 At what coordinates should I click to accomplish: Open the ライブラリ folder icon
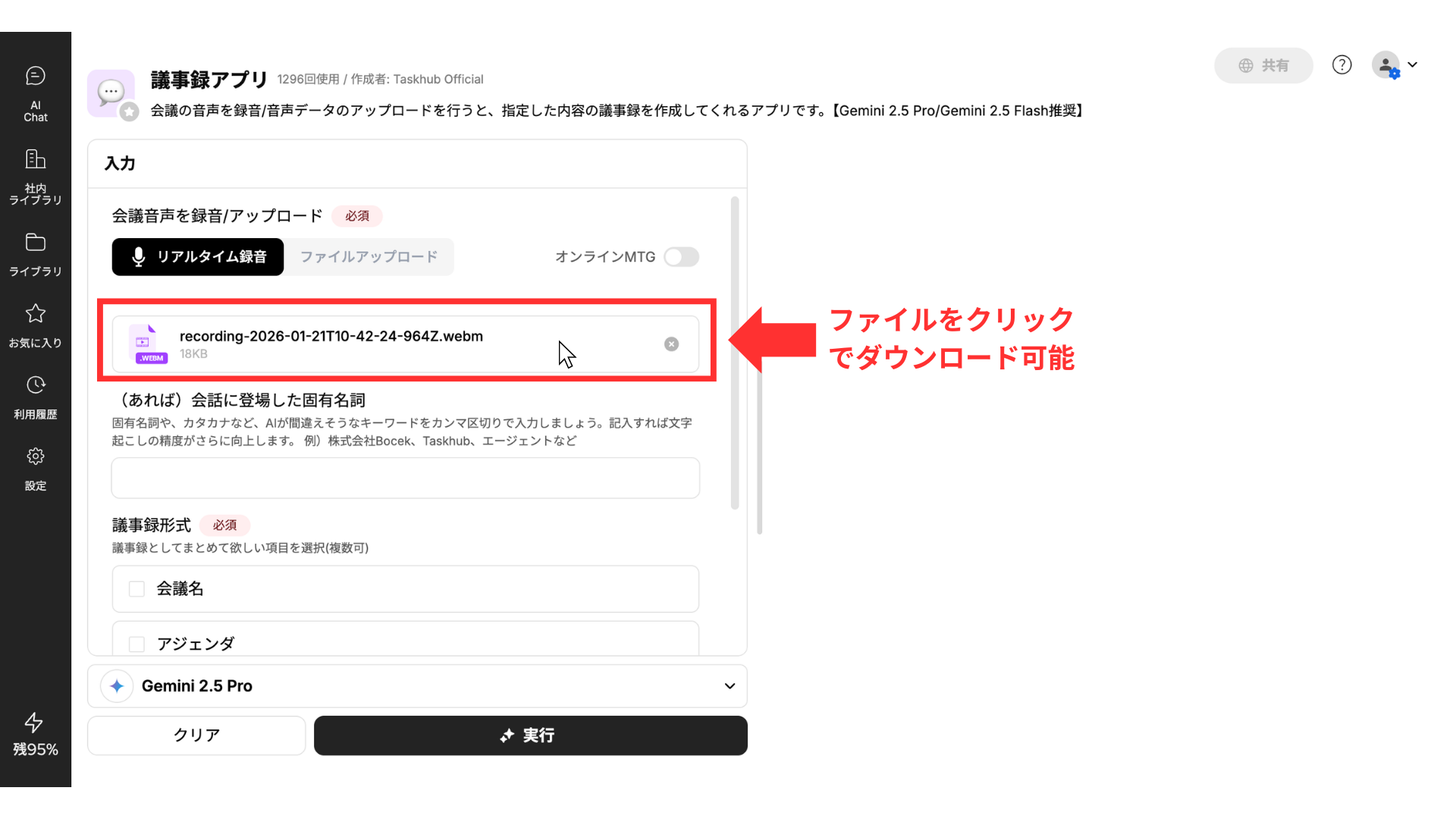pyautogui.click(x=36, y=243)
